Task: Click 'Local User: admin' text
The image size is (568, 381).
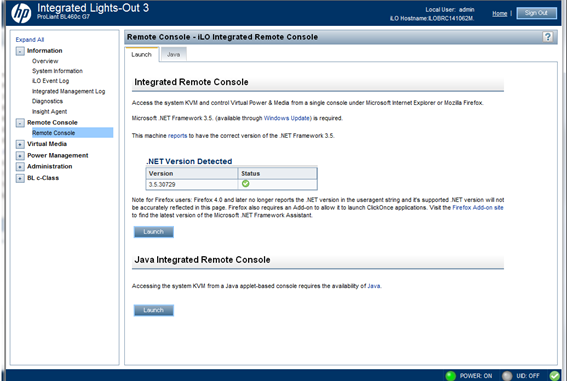Action: point(450,10)
